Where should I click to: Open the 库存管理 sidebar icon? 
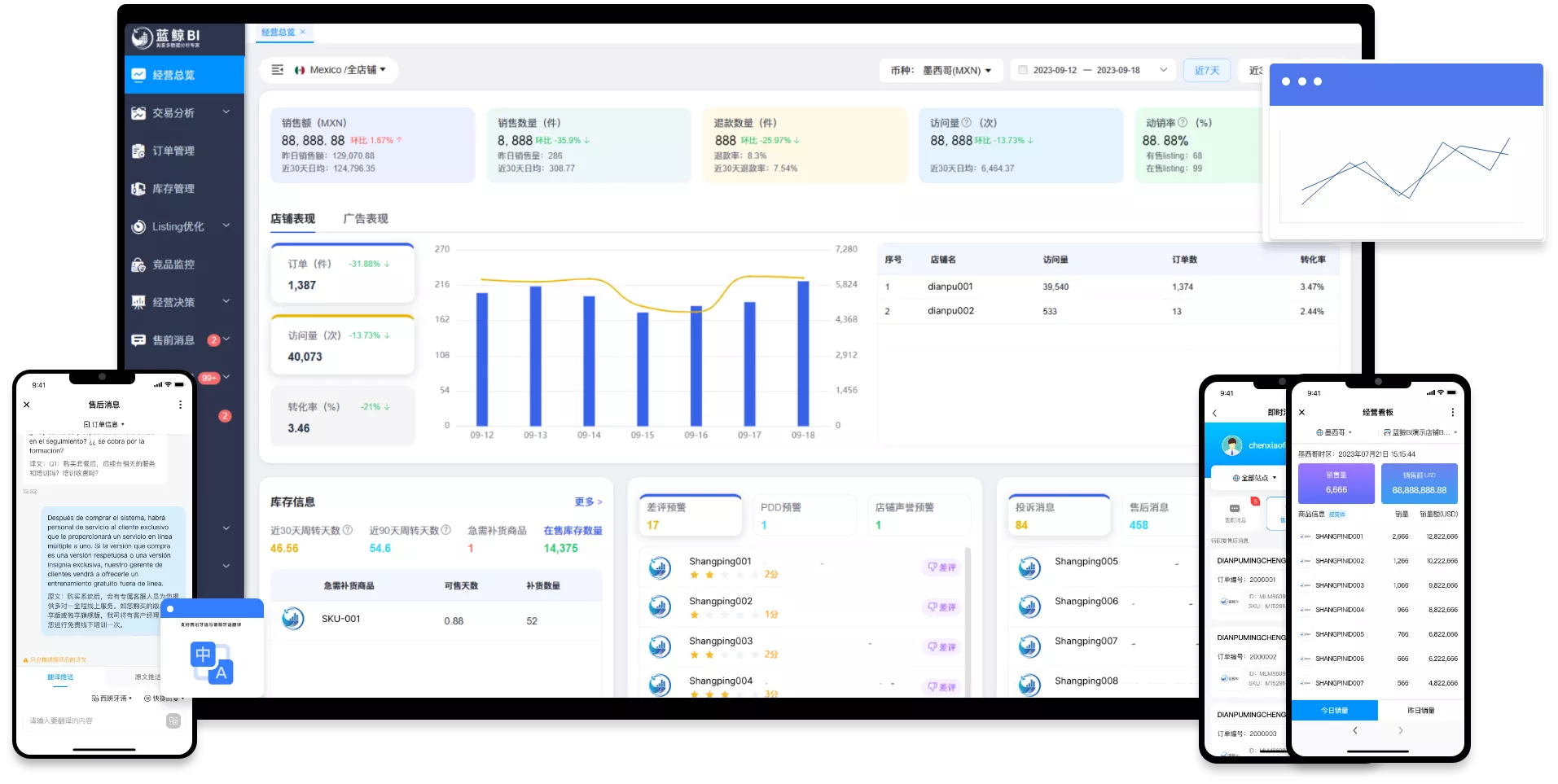(138, 189)
